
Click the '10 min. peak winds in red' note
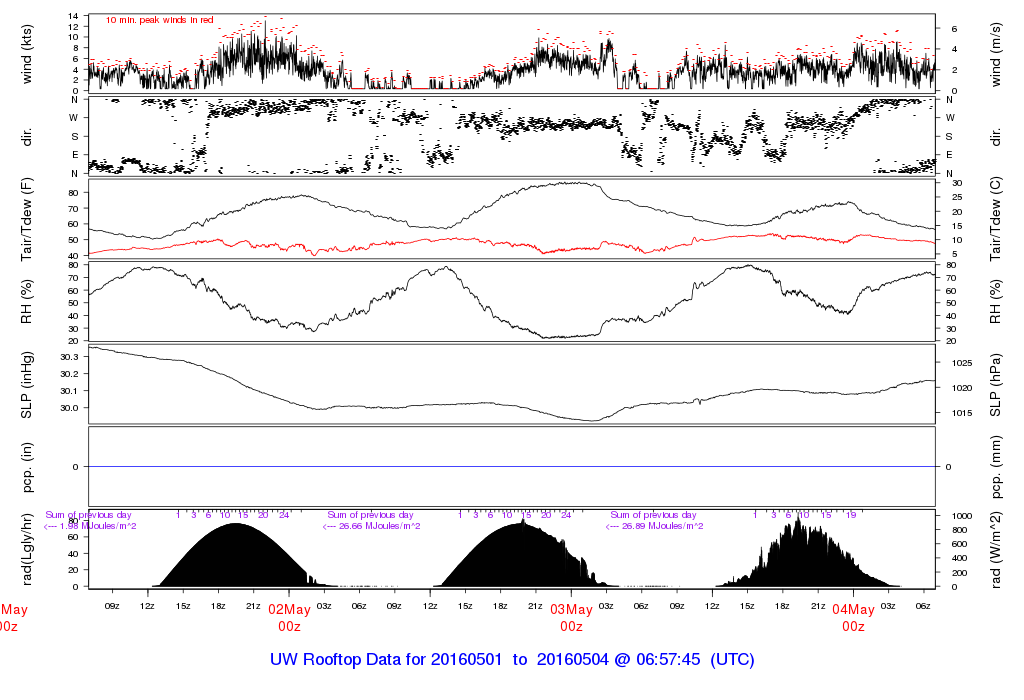point(159,20)
